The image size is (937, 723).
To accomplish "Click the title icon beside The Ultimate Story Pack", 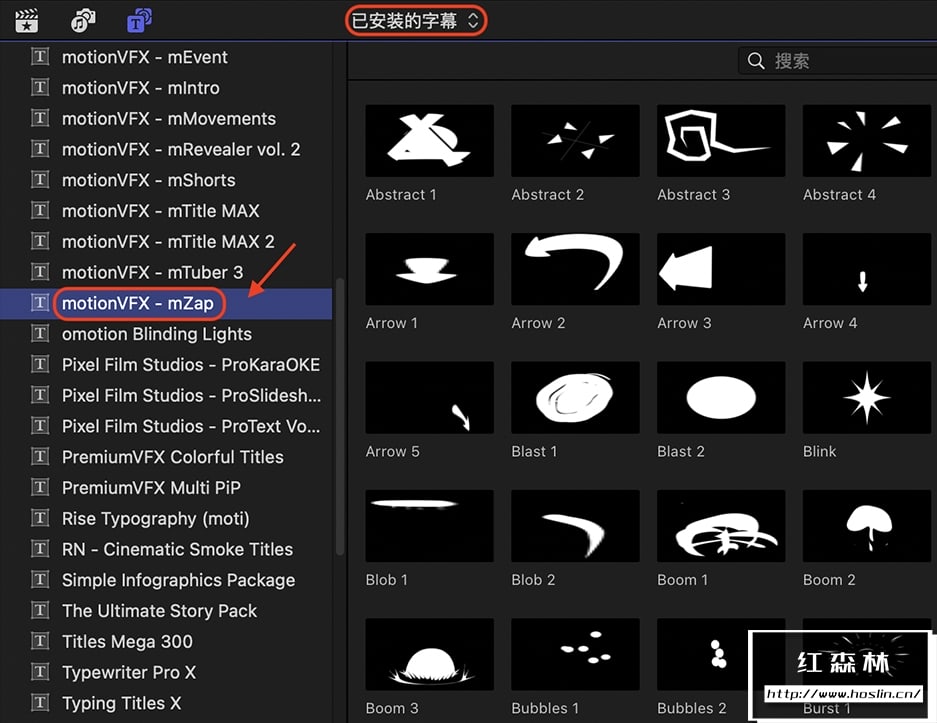I will (40, 611).
